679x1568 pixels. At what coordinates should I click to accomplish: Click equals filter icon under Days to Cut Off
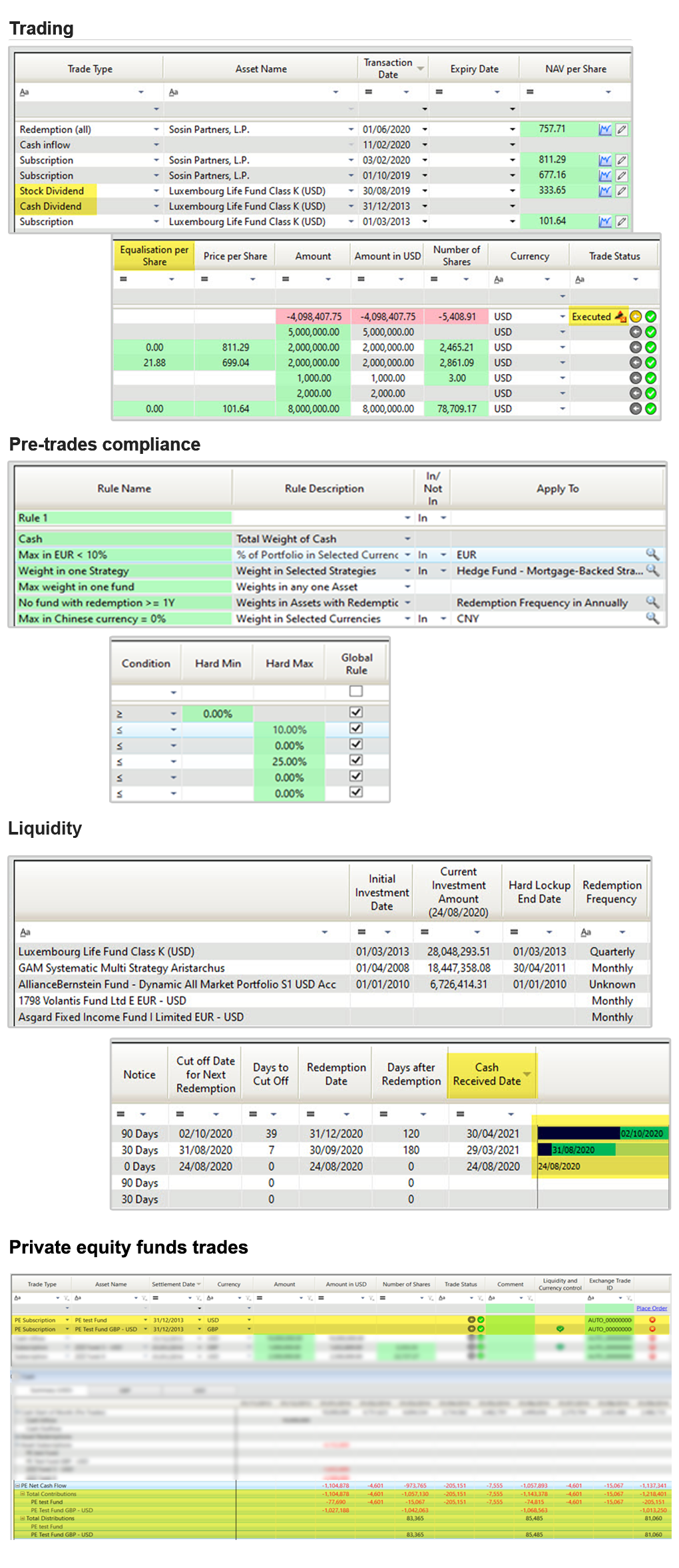click(x=253, y=1114)
